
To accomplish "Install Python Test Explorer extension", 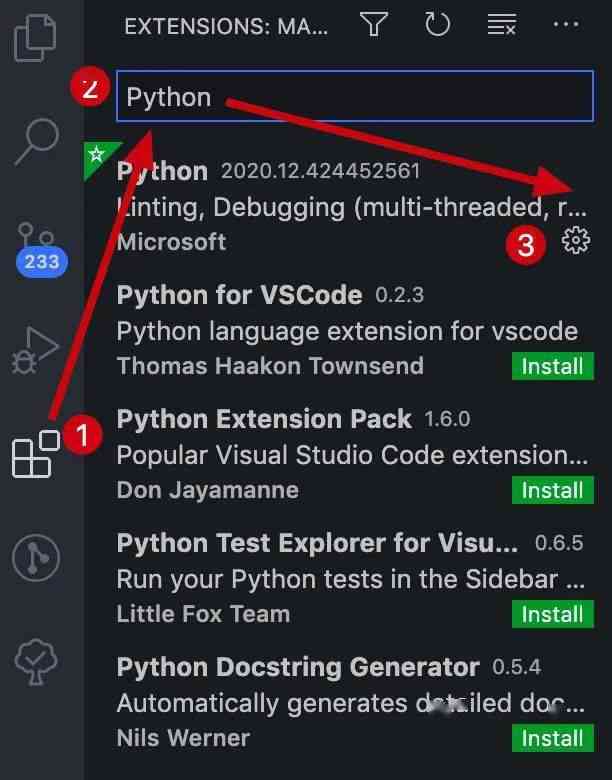I will point(553,614).
